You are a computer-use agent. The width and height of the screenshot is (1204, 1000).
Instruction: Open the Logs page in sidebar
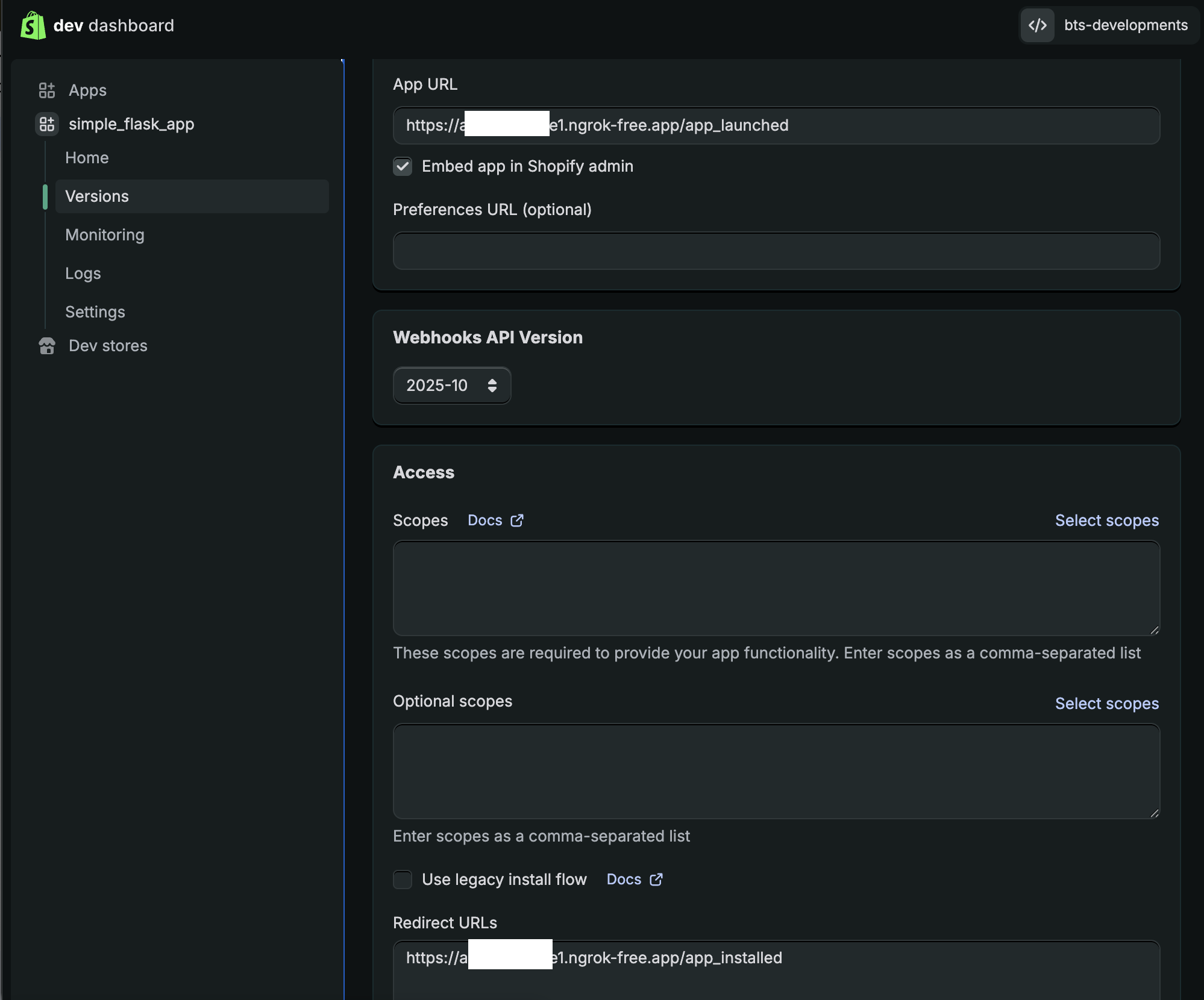click(x=83, y=273)
